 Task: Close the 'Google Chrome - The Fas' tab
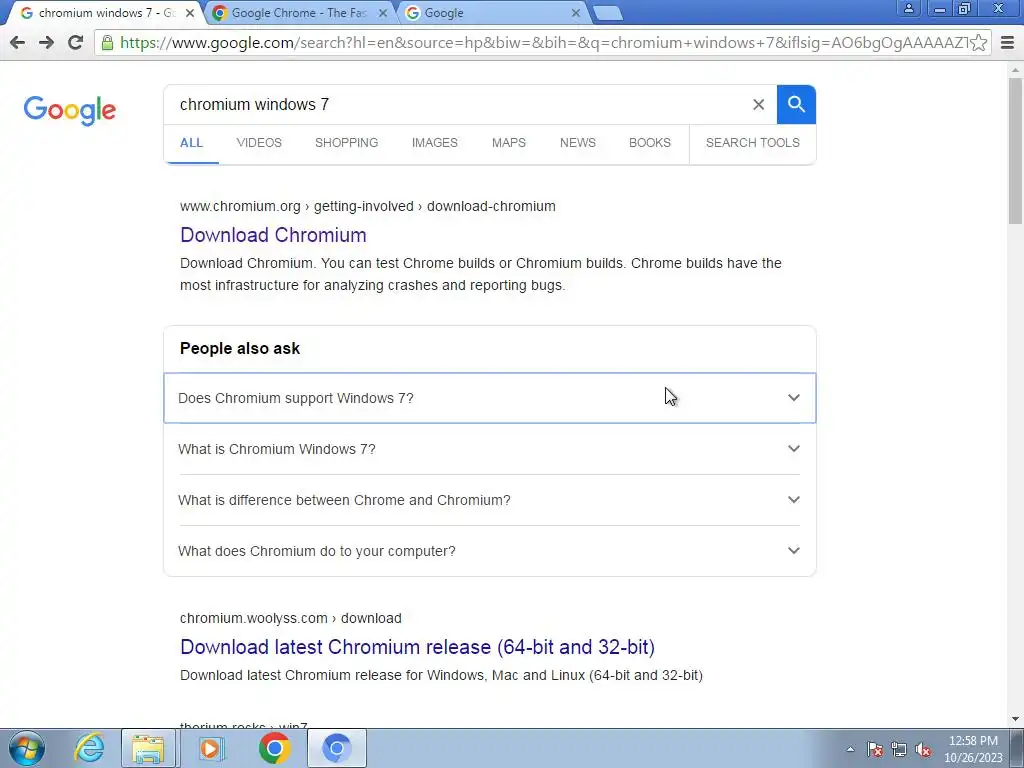coord(383,13)
